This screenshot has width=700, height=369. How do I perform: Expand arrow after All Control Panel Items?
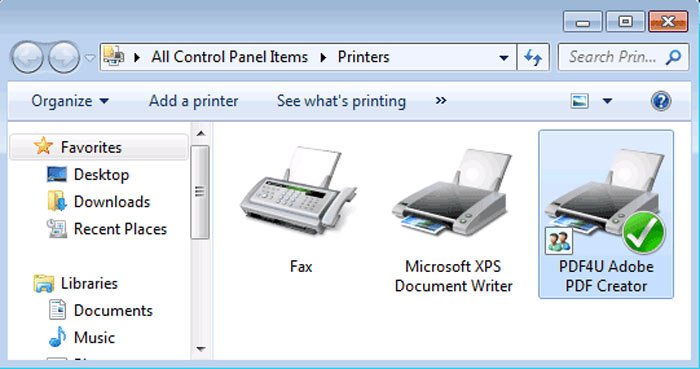tap(323, 58)
